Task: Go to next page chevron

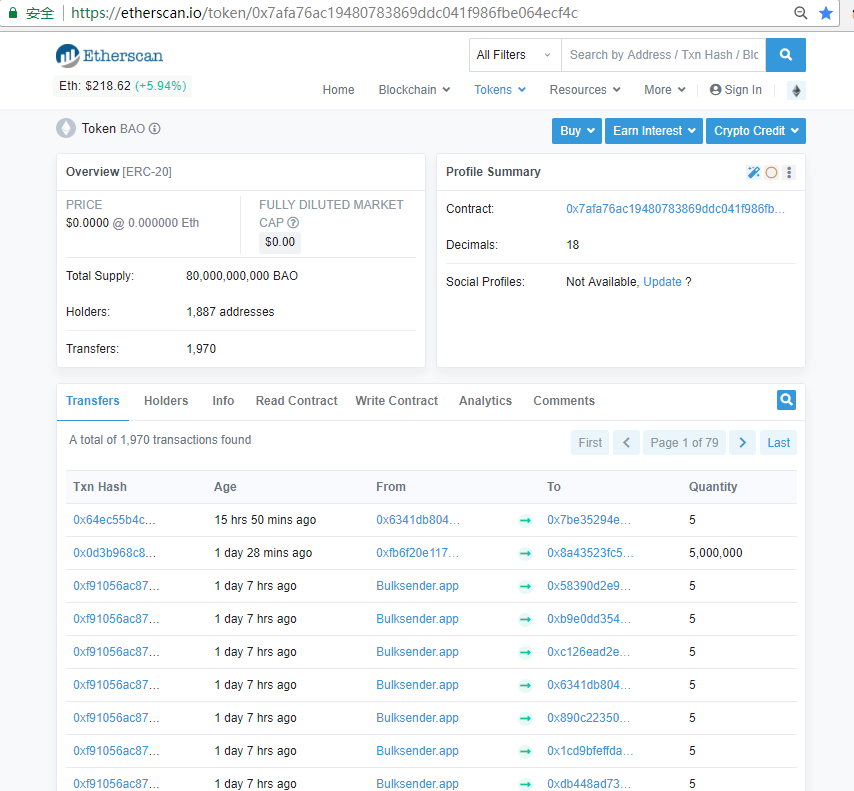Action: (x=742, y=442)
